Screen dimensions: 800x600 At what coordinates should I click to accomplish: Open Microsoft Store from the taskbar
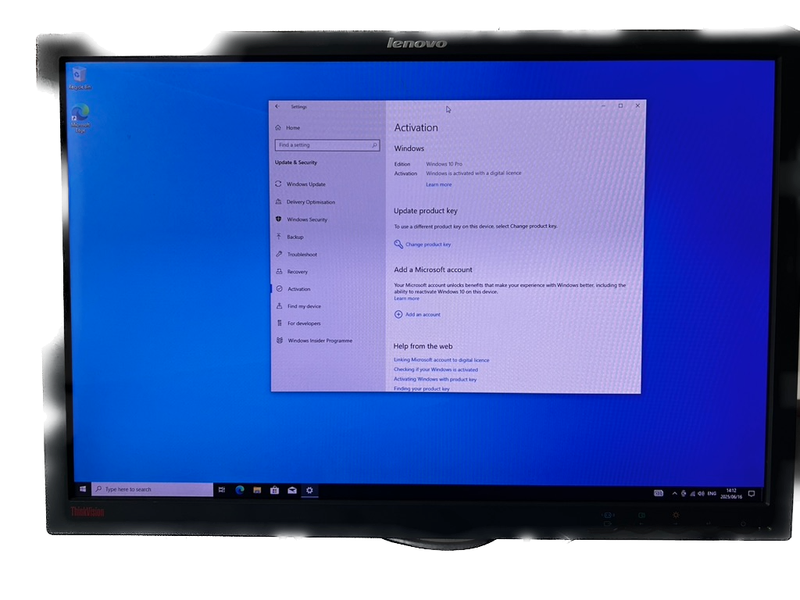point(274,490)
